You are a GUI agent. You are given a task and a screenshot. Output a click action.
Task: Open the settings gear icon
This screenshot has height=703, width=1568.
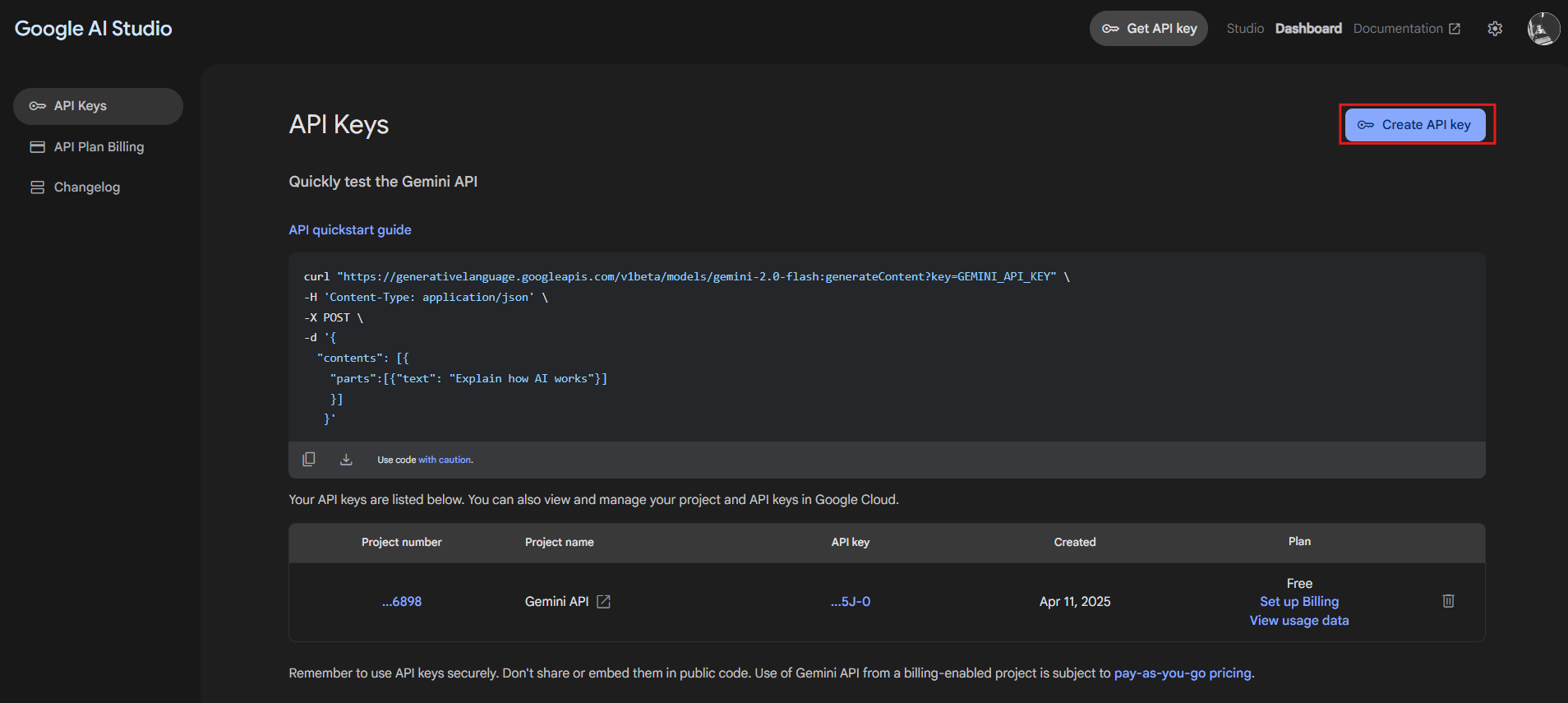tap(1495, 29)
